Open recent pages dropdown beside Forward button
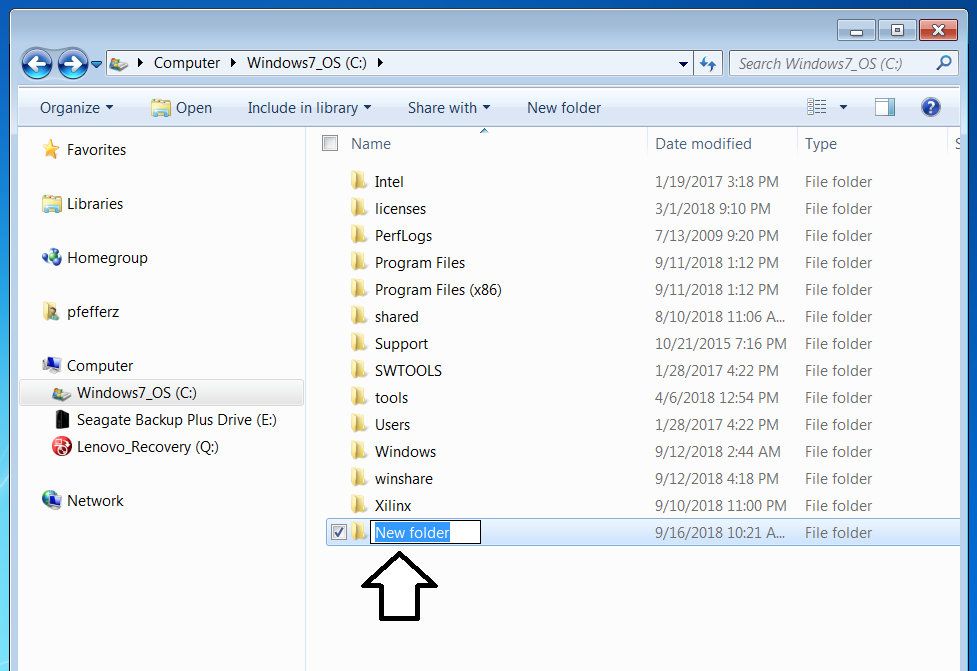This screenshot has height=671, width=977. pyautogui.click(x=96, y=64)
